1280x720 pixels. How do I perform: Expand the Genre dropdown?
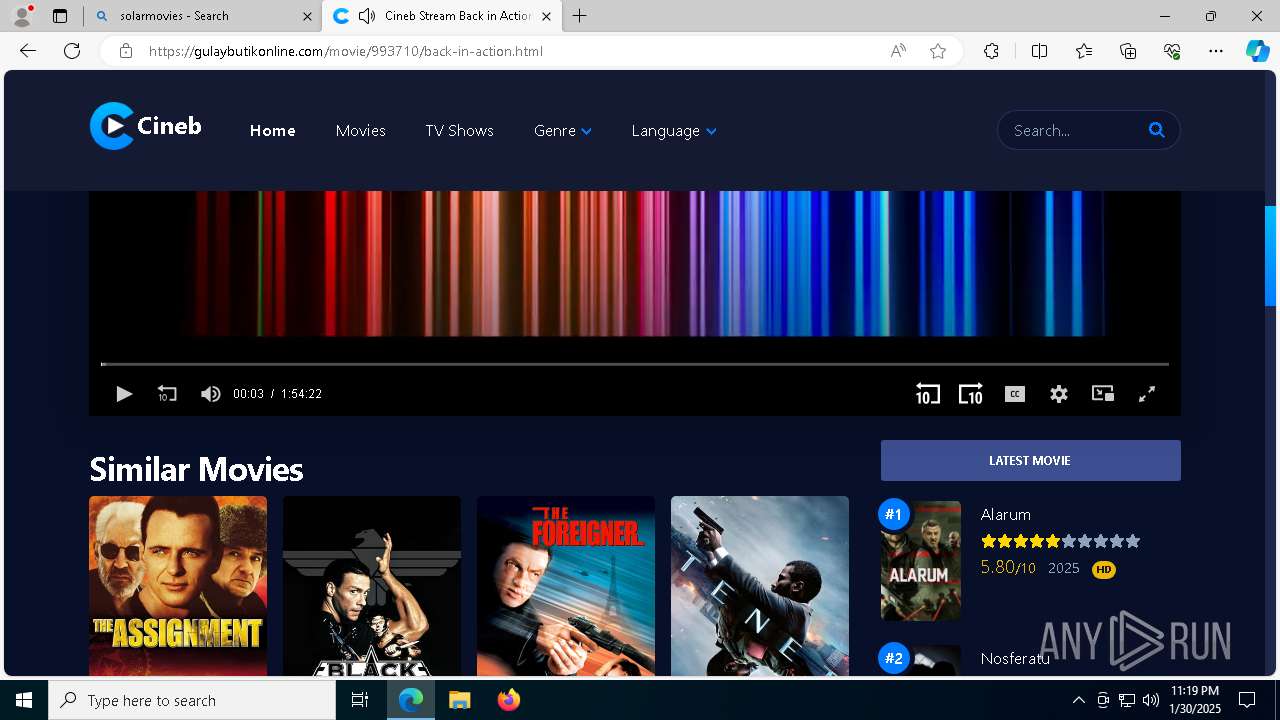563,131
